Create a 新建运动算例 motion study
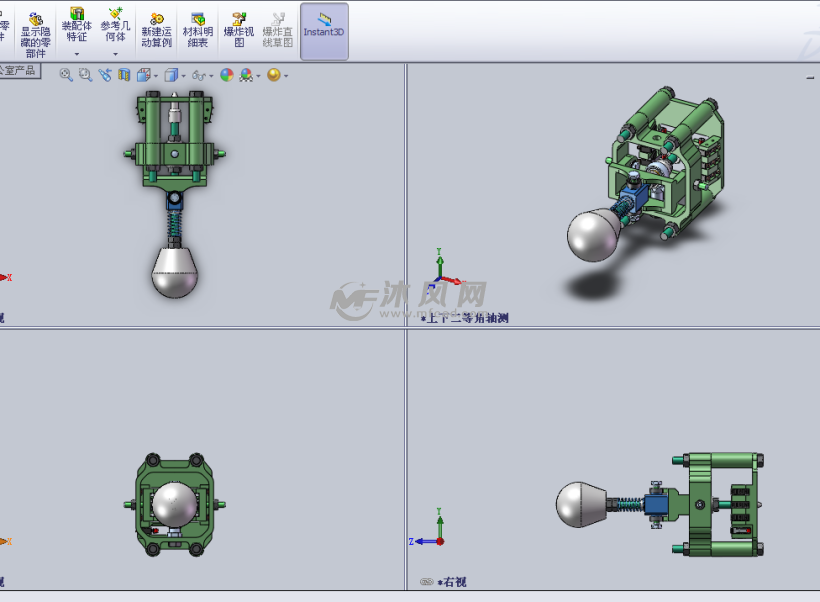This screenshot has width=820, height=602. click(x=156, y=30)
